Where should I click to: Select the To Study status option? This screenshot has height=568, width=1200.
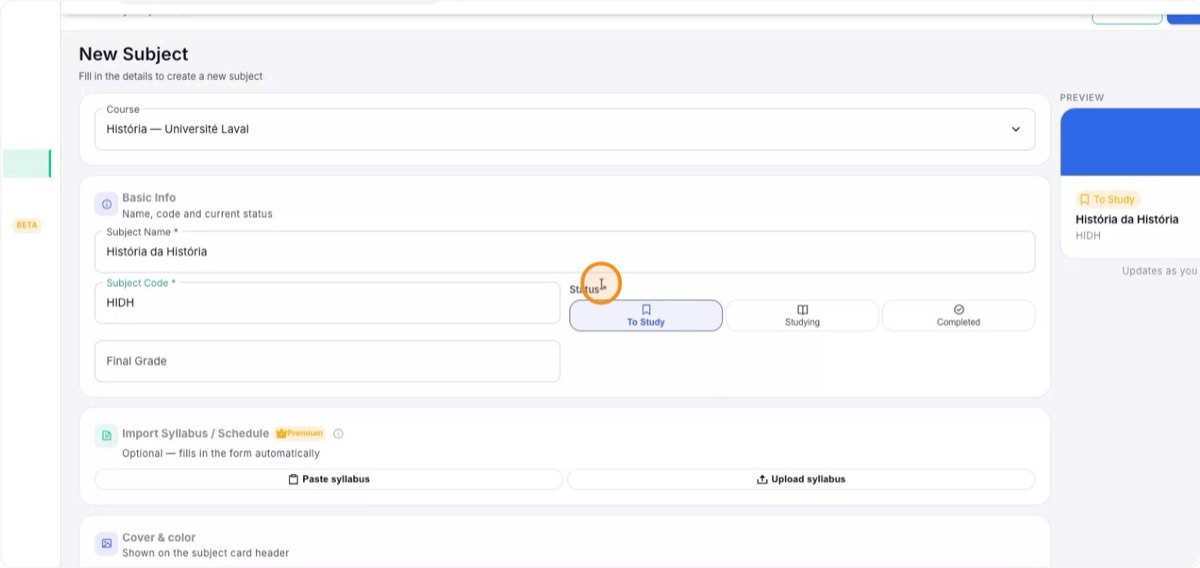click(x=646, y=315)
